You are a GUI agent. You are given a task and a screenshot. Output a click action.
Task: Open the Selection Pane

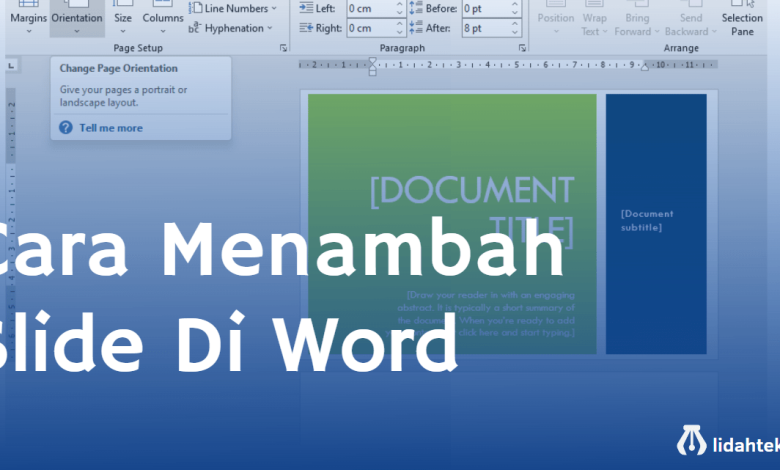[x=742, y=18]
